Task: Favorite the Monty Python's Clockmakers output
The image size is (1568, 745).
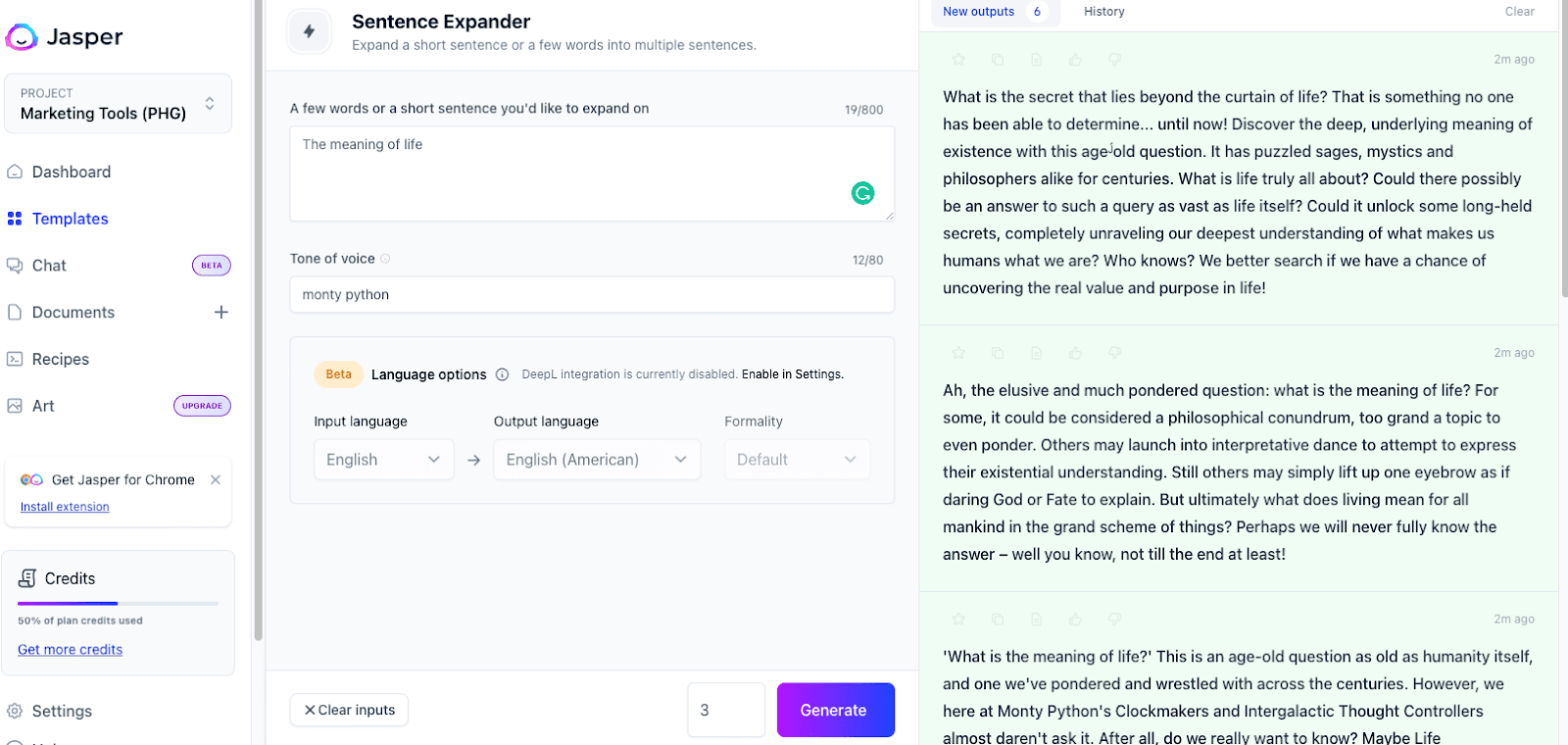Action: point(958,620)
